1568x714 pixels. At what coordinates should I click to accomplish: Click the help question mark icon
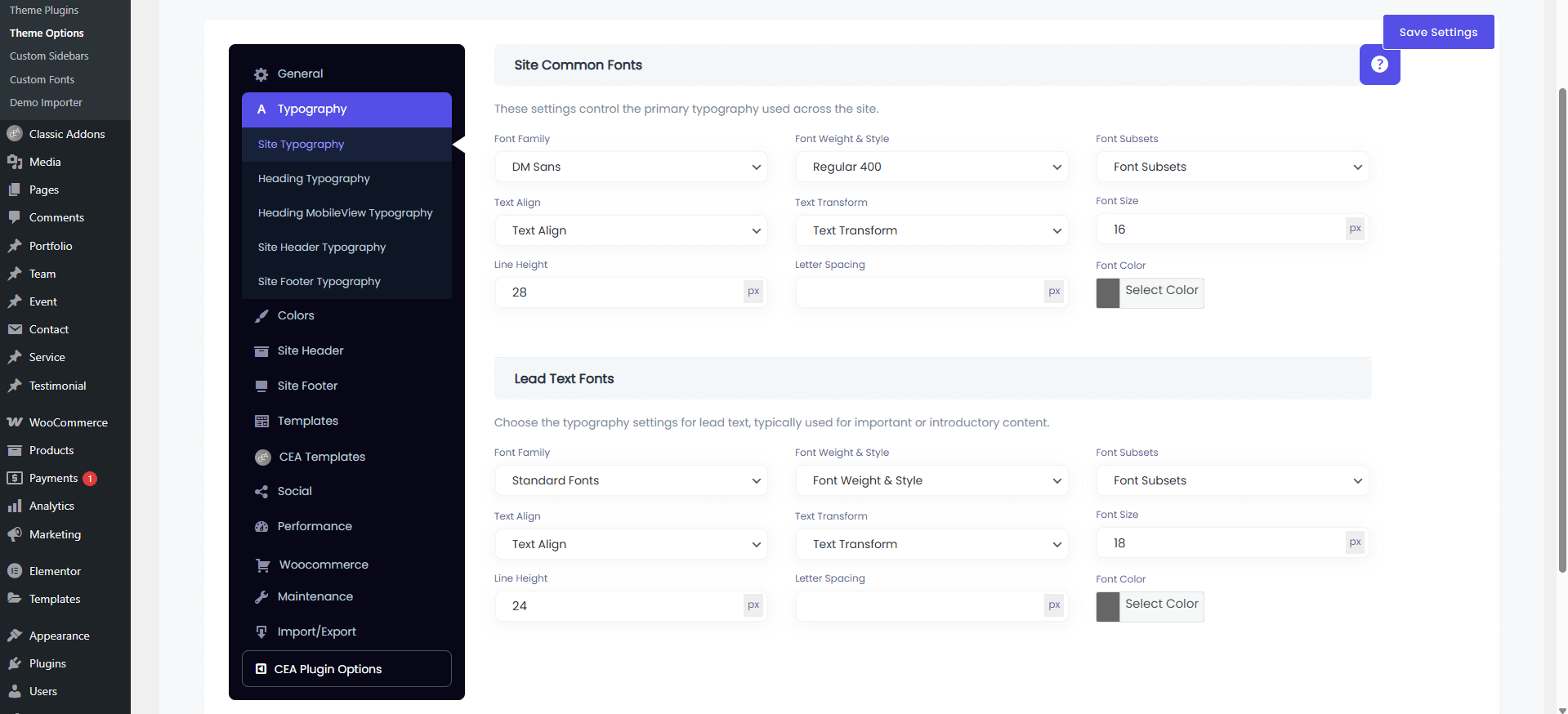tap(1379, 65)
